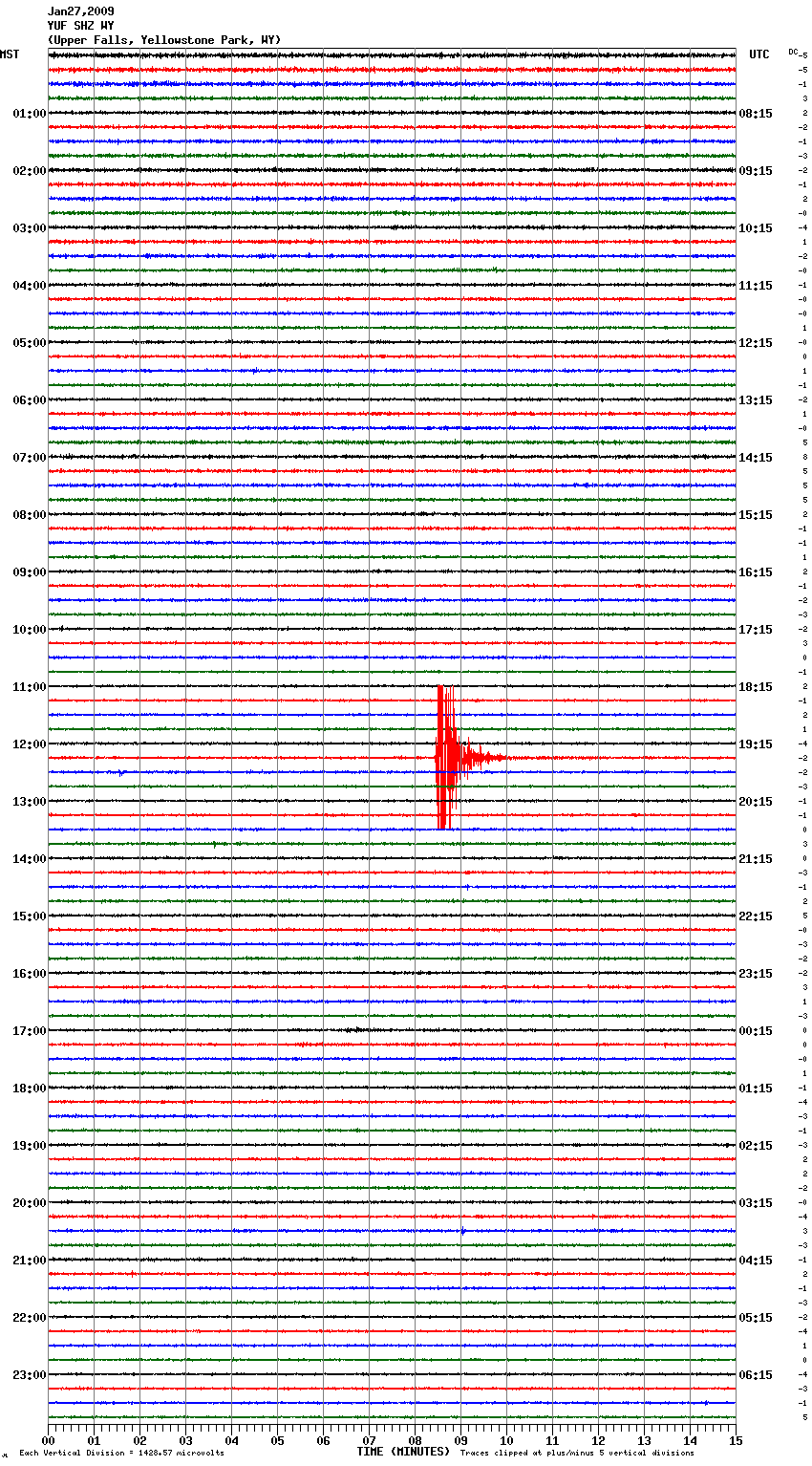Select the 16:00 MST time label

pyautogui.click(x=30, y=974)
